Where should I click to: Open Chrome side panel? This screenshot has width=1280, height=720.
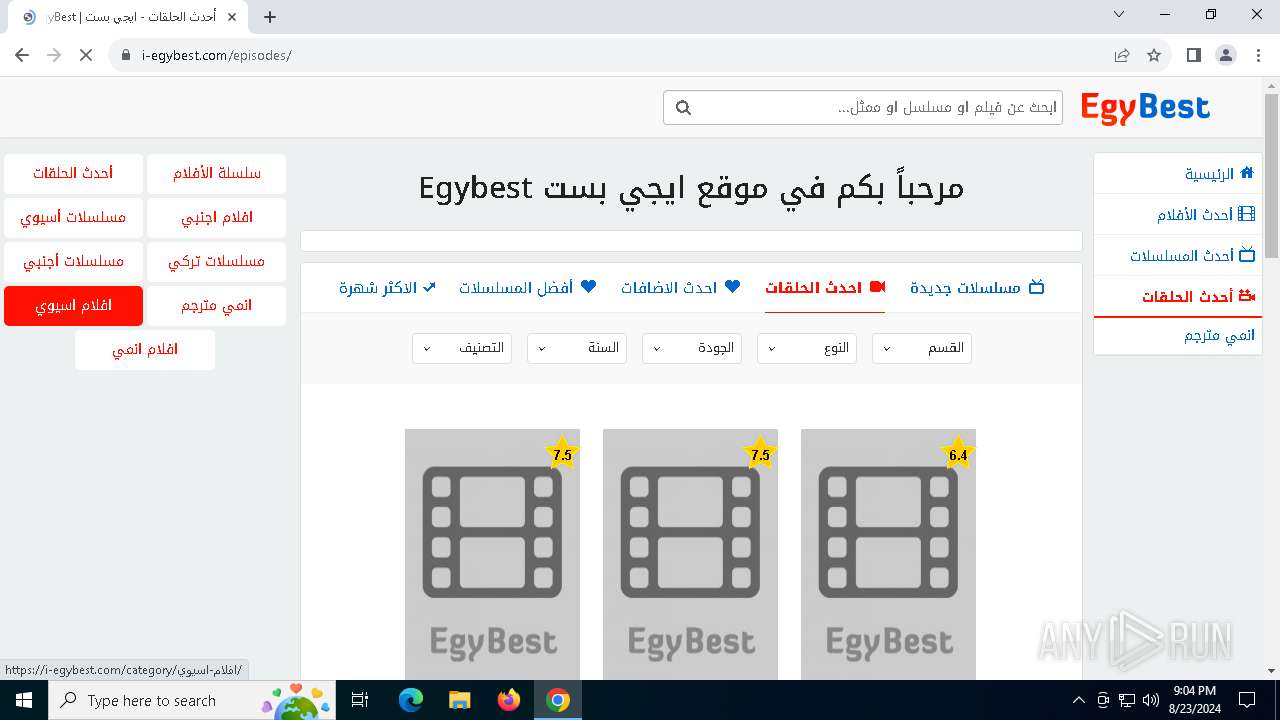pos(1194,55)
